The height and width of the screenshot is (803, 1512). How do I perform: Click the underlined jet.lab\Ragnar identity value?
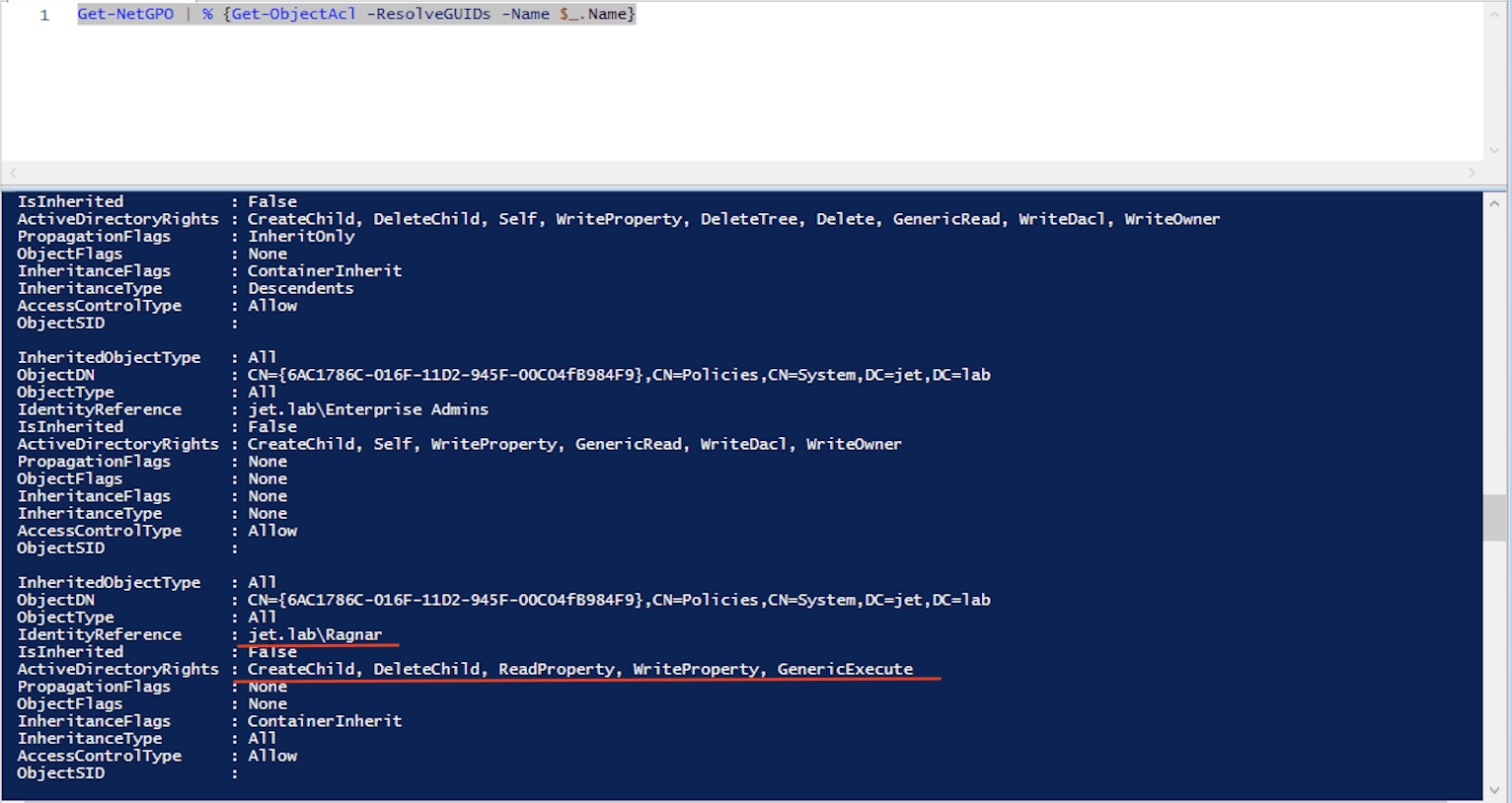coord(315,634)
